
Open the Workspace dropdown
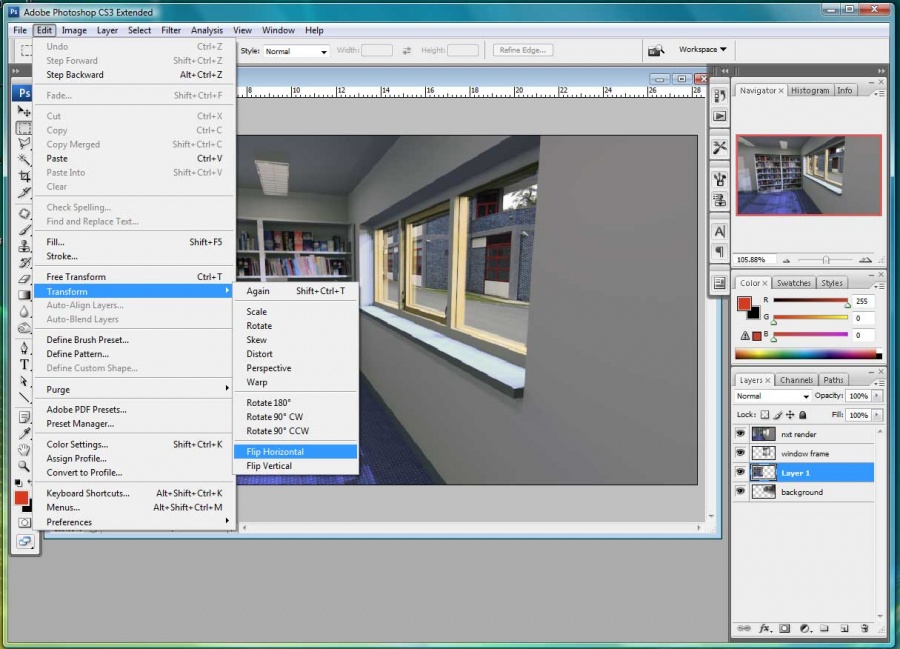702,49
